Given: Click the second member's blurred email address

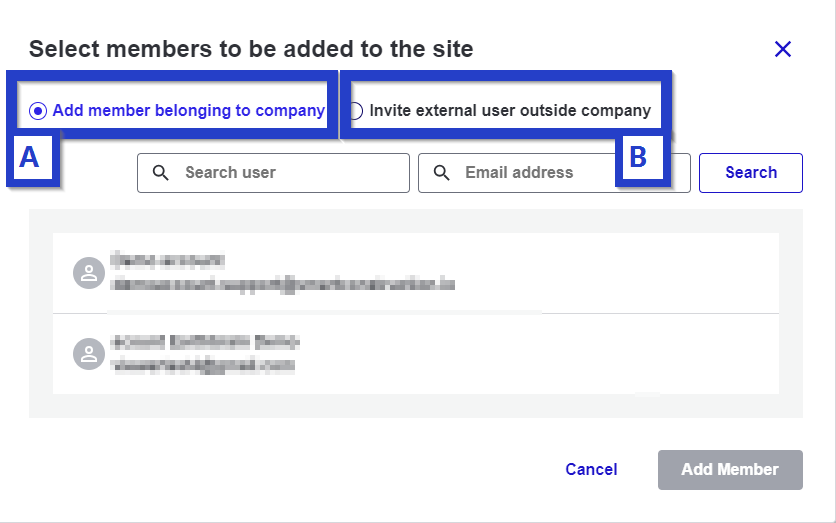Looking at the screenshot, I should pos(203,366).
